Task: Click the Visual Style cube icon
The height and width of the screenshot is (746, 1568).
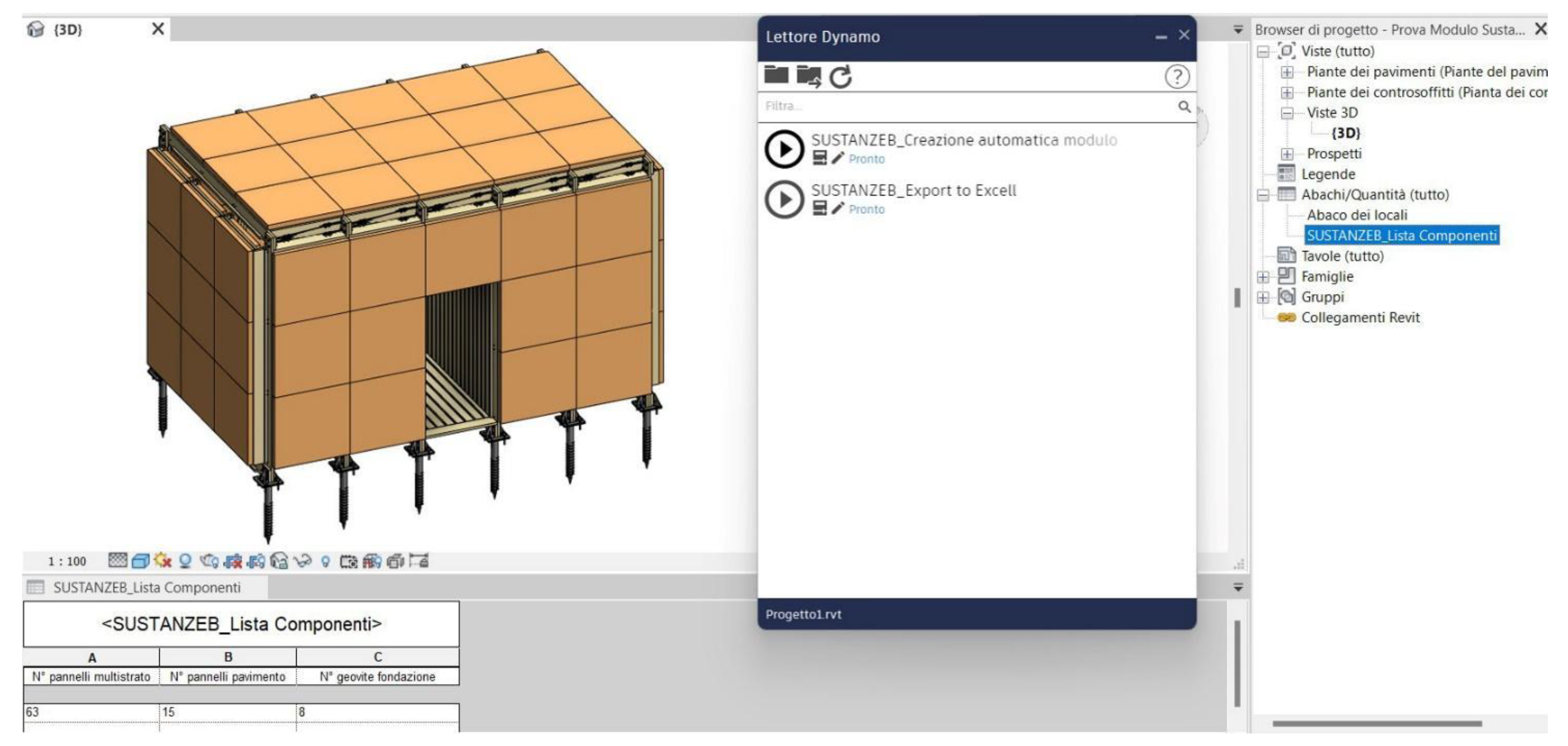Action: tap(141, 560)
